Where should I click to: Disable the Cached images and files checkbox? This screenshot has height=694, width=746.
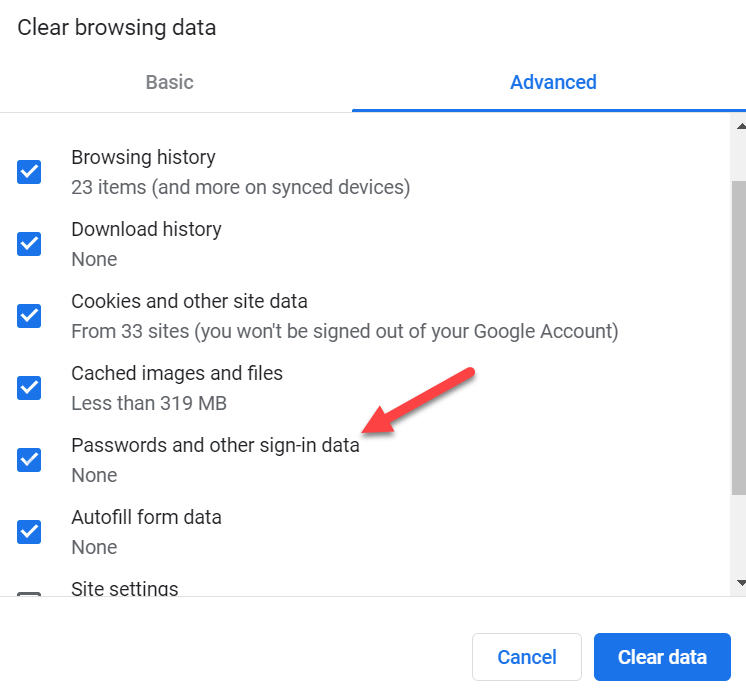pyautogui.click(x=29, y=388)
